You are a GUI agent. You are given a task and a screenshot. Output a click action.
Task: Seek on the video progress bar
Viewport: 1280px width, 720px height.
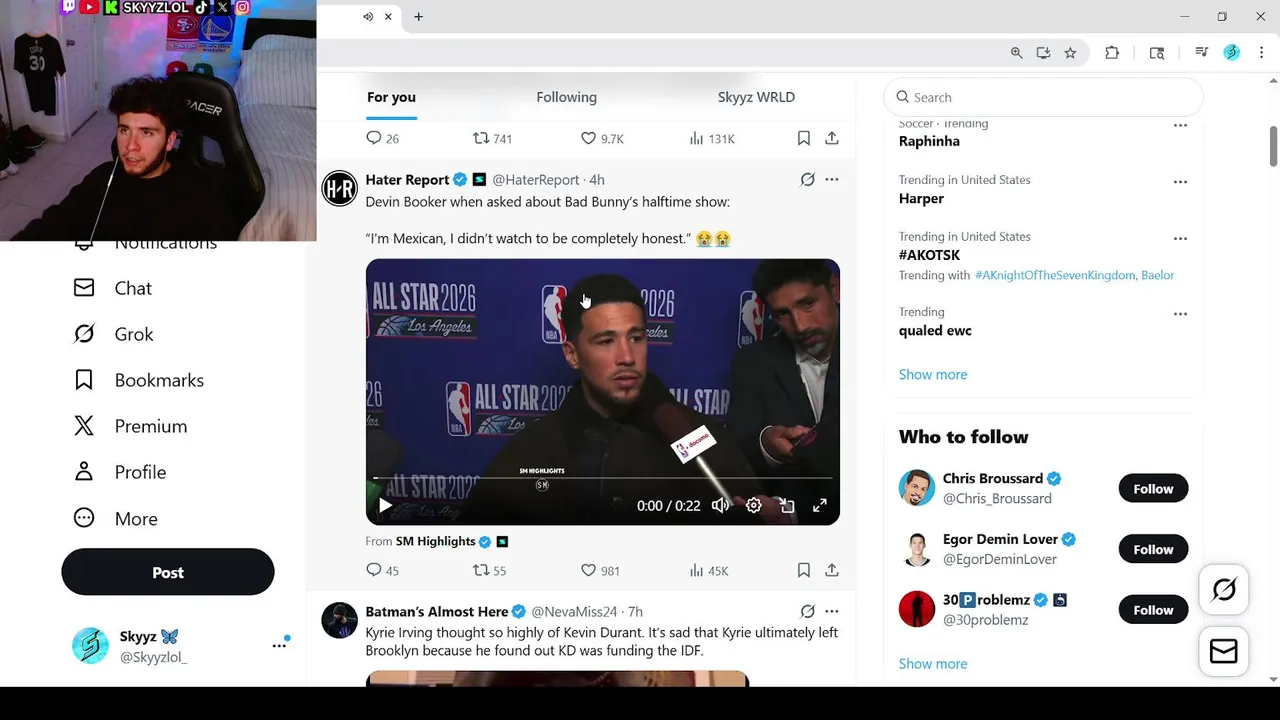pos(602,479)
